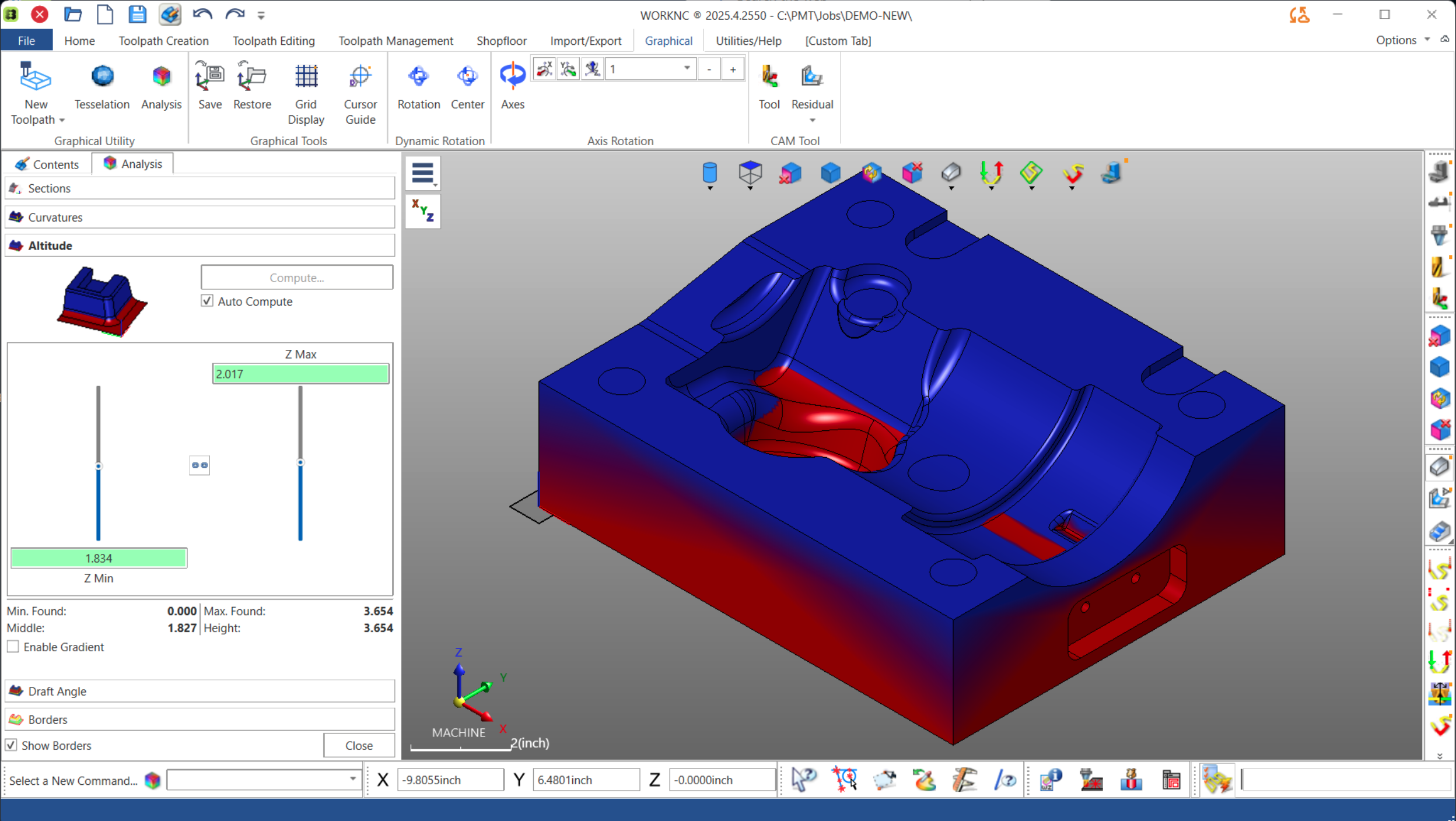This screenshot has width=1456, height=821.
Task: Switch to Toolpath Editing tab
Action: [x=274, y=41]
